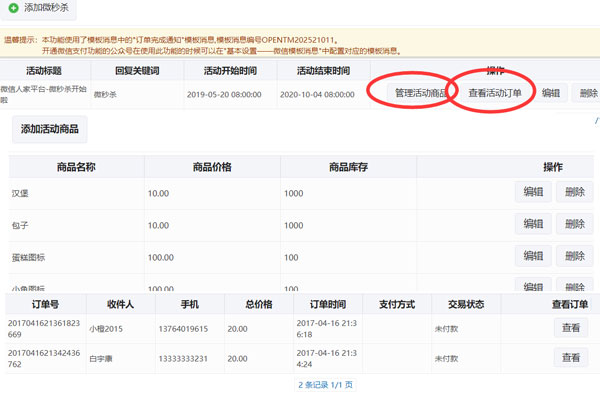Click the 商品价格 column header
This screenshot has width=600, height=400.
(x=212, y=167)
